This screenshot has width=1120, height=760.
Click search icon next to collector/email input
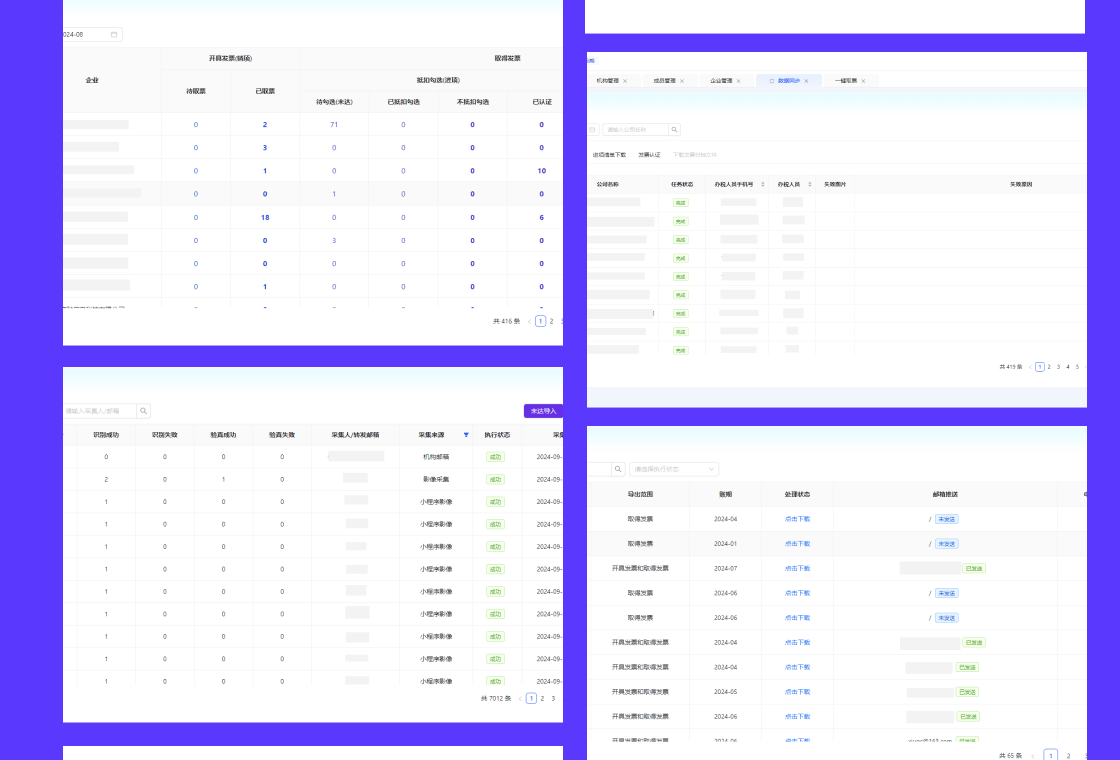(x=144, y=411)
